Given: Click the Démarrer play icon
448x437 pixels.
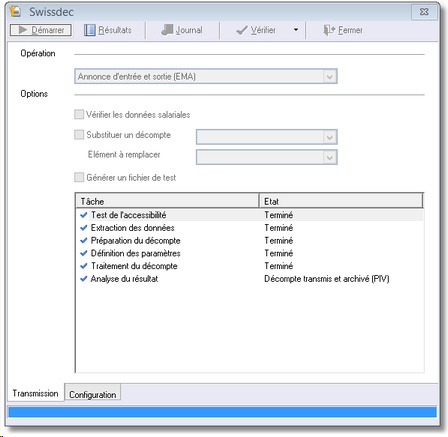Looking at the screenshot, I should pyautogui.click(x=23, y=30).
